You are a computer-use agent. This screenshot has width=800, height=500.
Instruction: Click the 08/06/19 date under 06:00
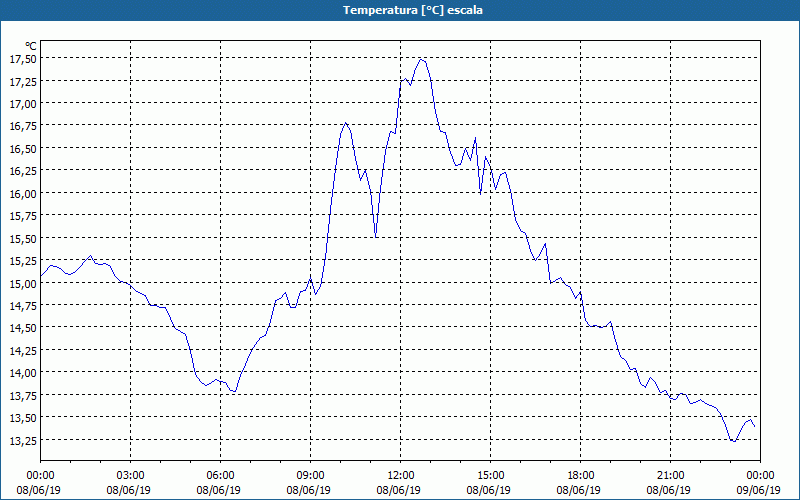(218, 490)
